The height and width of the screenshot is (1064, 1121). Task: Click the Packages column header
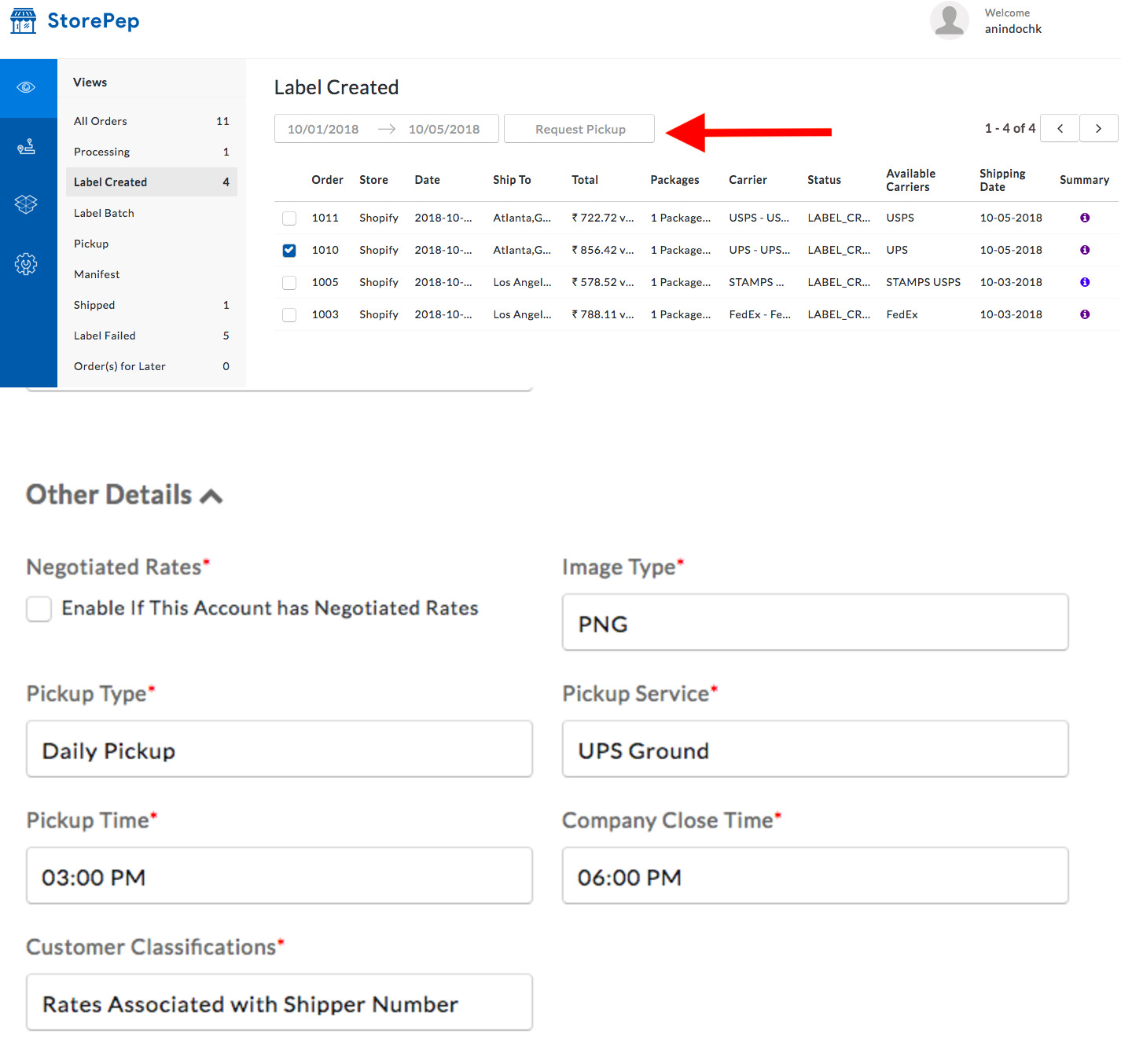point(674,180)
